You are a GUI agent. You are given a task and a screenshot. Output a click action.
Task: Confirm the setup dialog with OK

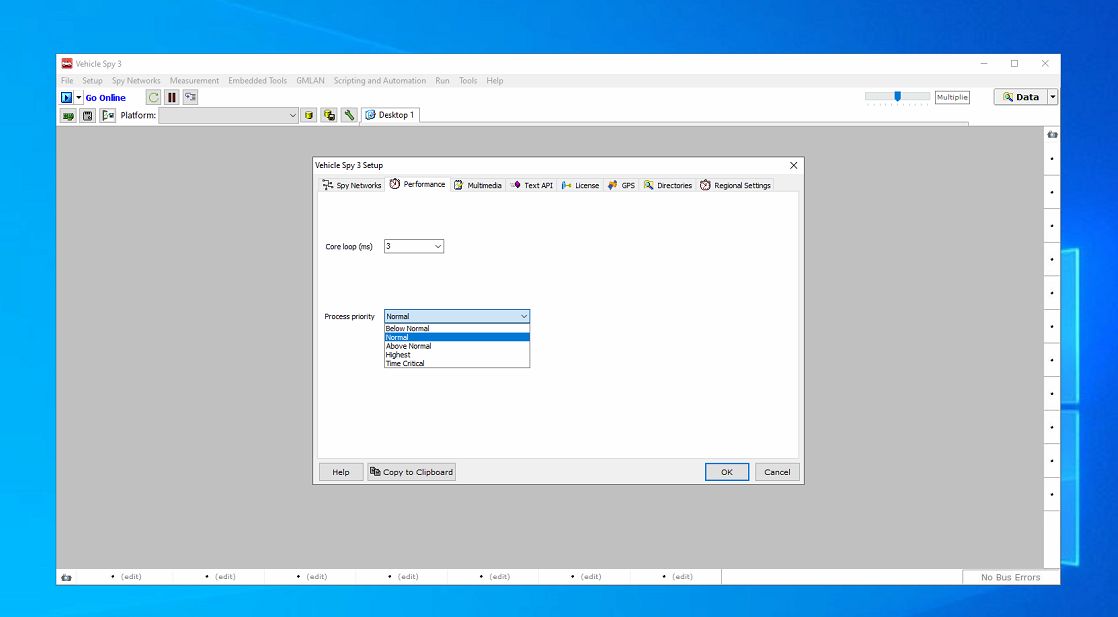pyautogui.click(x=727, y=472)
